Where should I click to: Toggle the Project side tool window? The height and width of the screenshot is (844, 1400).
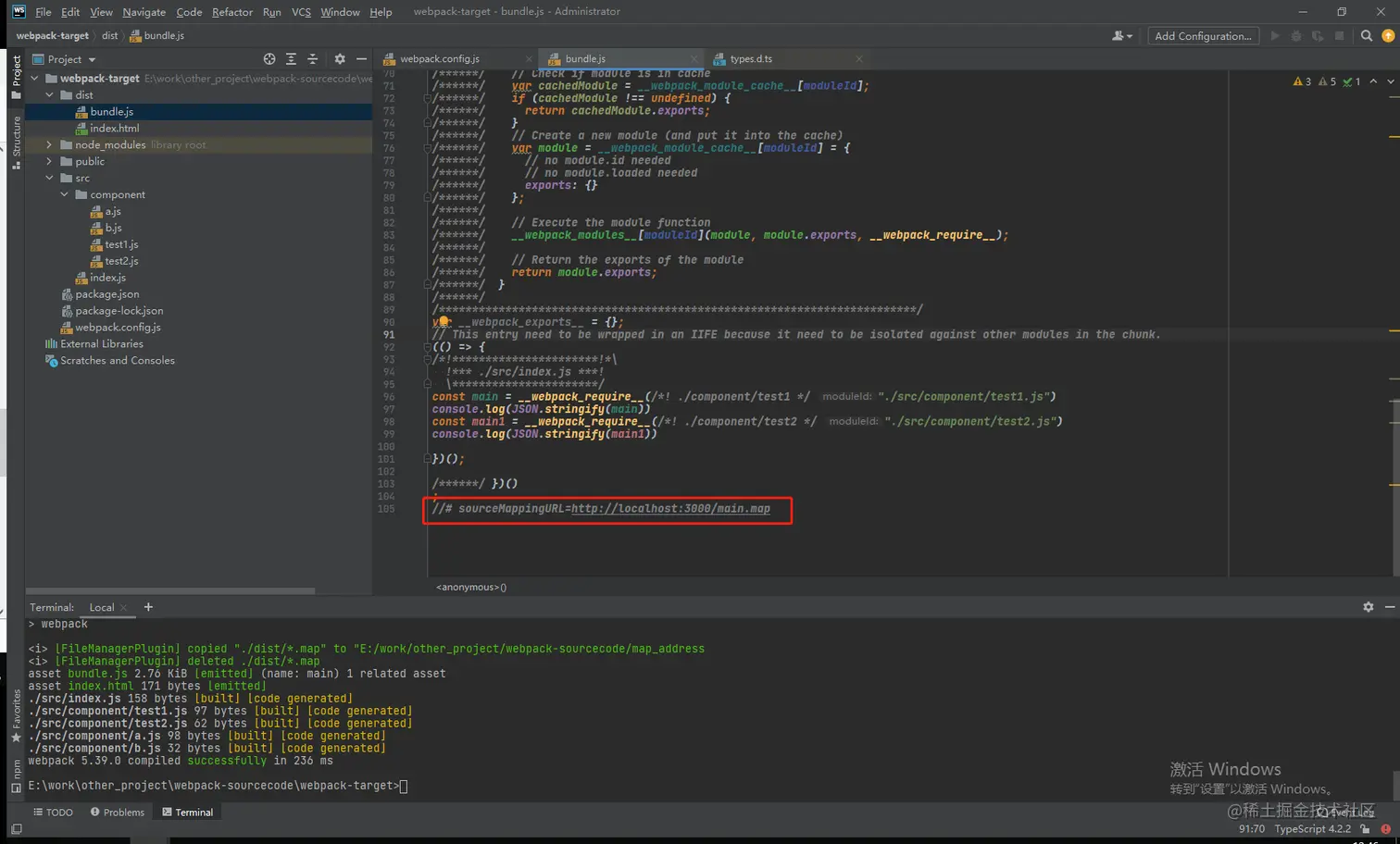click(x=16, y=78)
